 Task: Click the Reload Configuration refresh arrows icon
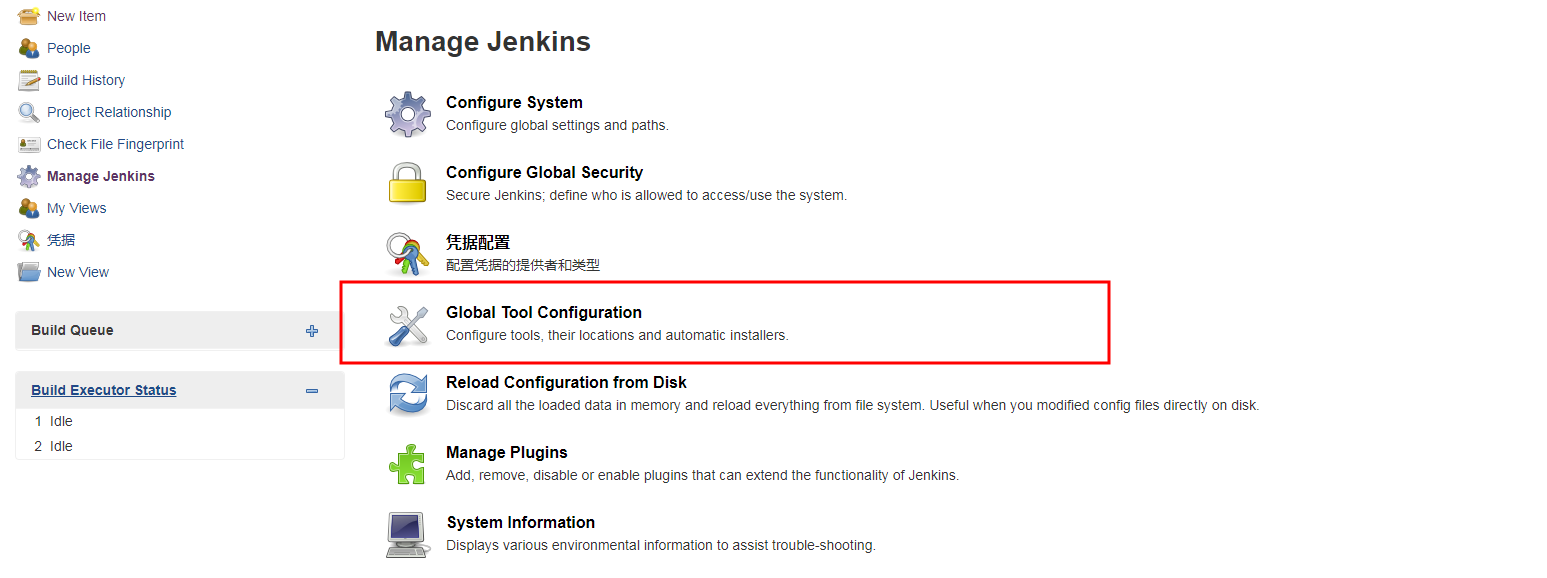click(x=408, y=394)
